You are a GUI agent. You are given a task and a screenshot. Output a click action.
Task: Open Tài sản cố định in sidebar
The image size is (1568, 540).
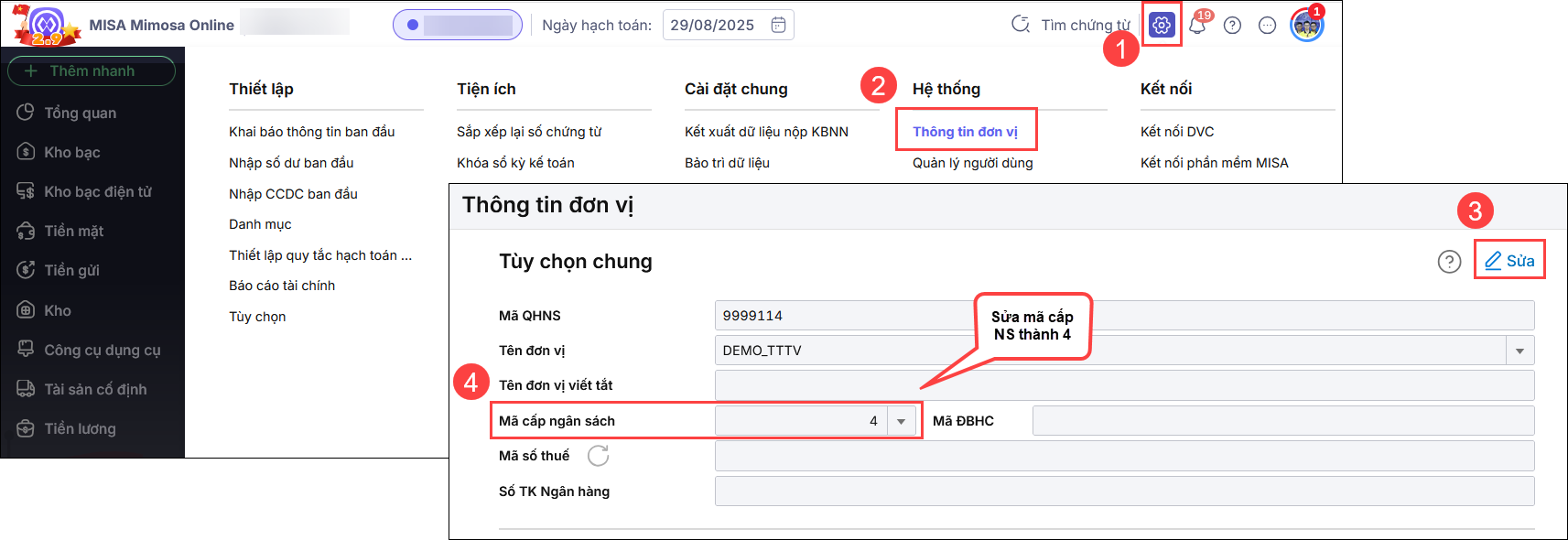coord(95,390)
